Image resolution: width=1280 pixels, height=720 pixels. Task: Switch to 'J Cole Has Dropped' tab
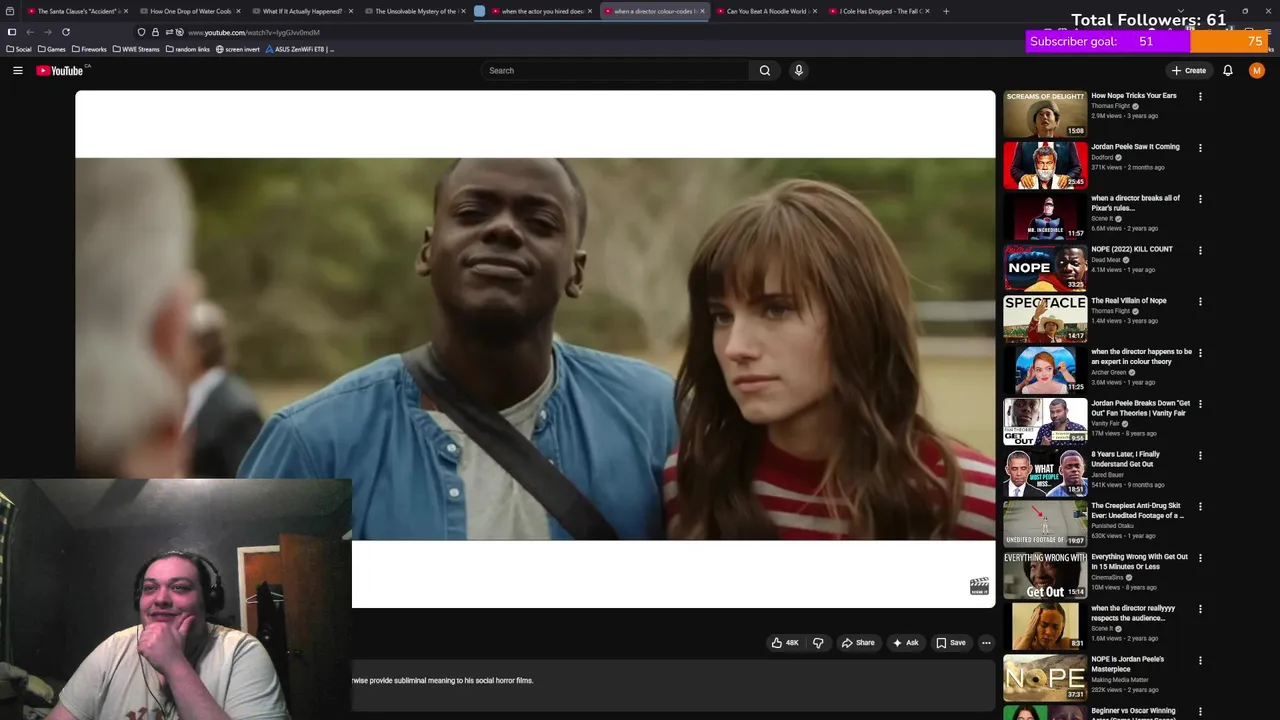[878, 11]
